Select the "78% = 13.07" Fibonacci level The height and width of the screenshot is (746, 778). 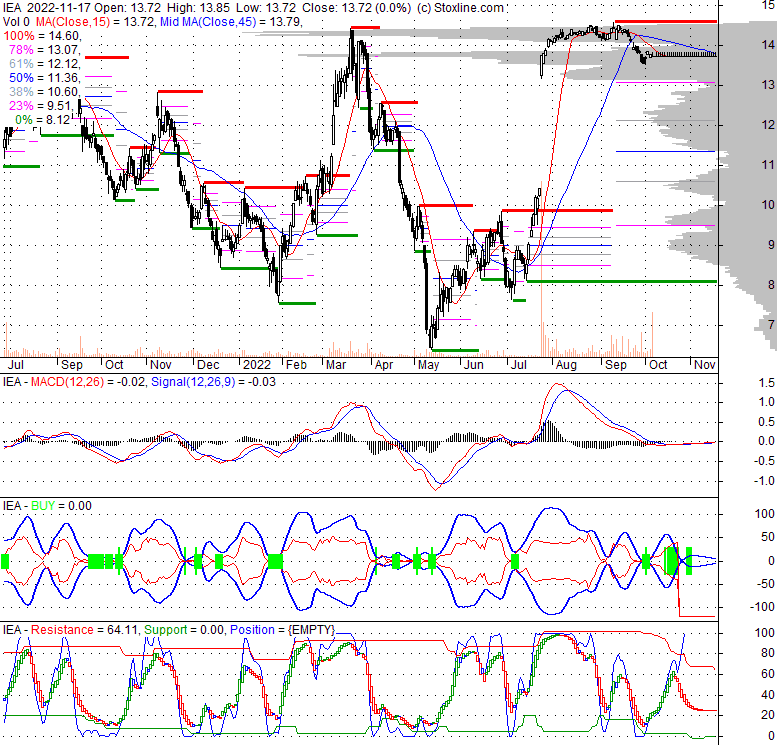pyautogui.click(x=45, y=50)
